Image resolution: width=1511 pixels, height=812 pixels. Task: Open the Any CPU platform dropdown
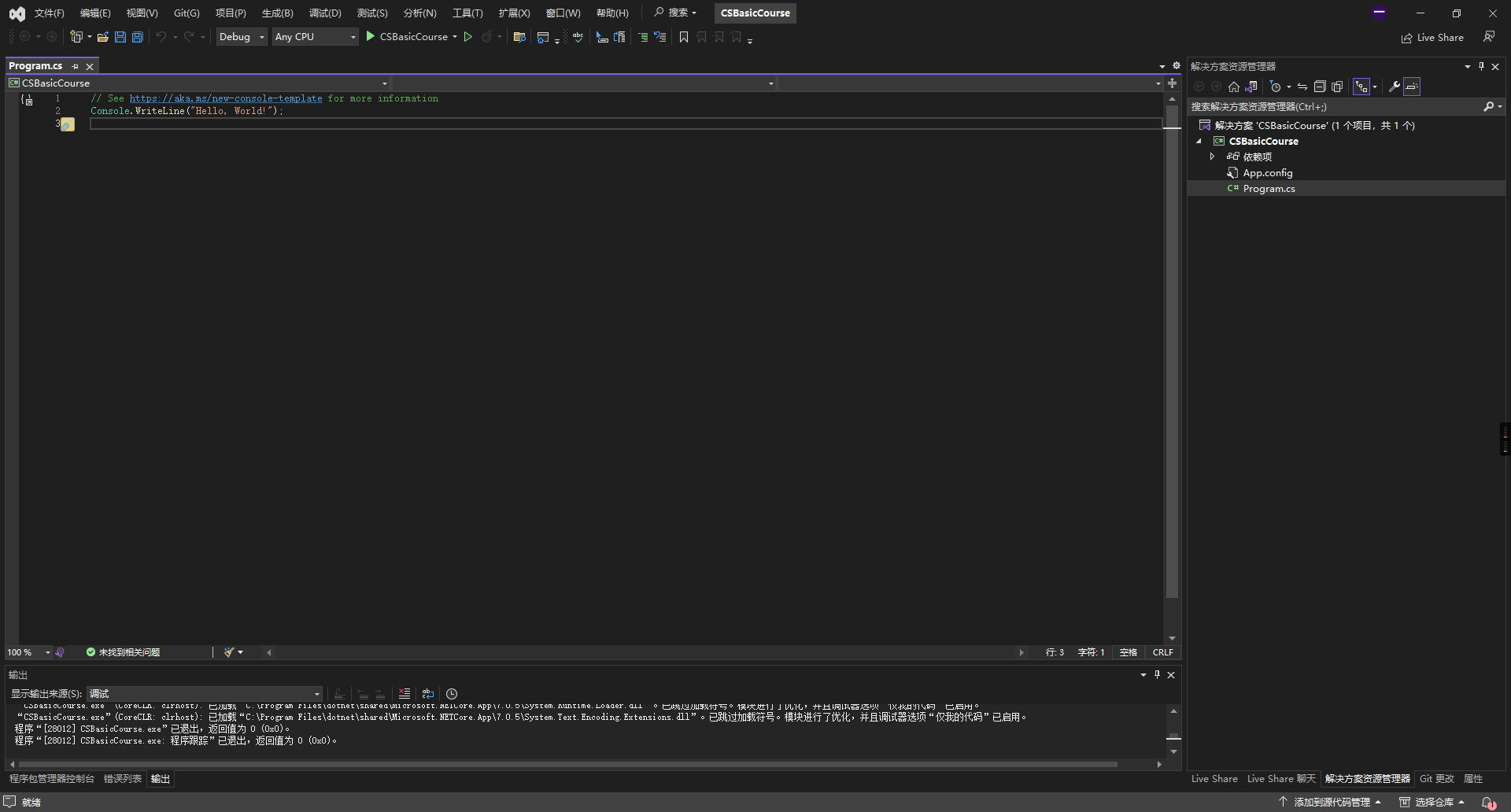(315, 37)
